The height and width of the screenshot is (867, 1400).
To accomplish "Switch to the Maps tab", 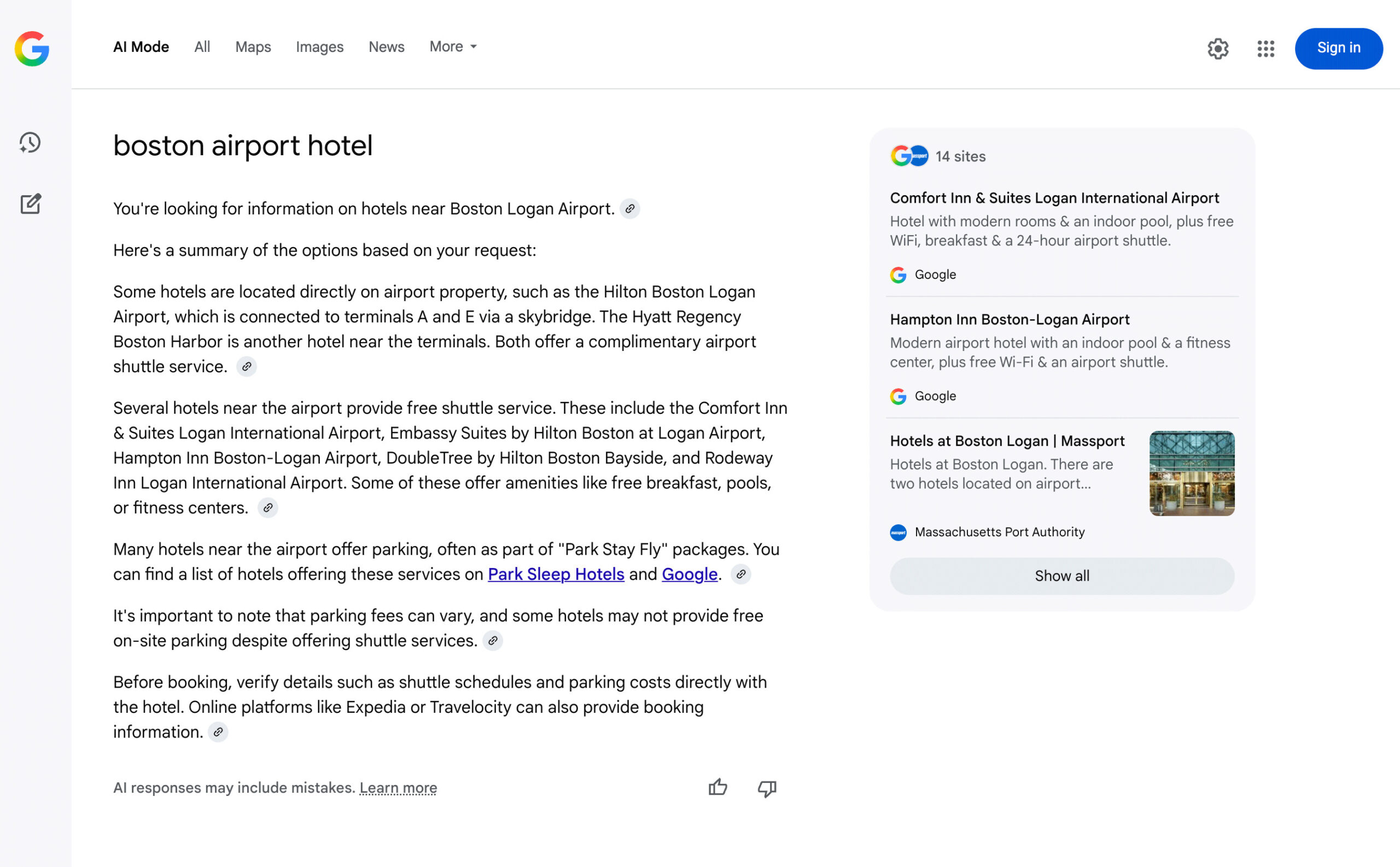I will pos(253,47).
